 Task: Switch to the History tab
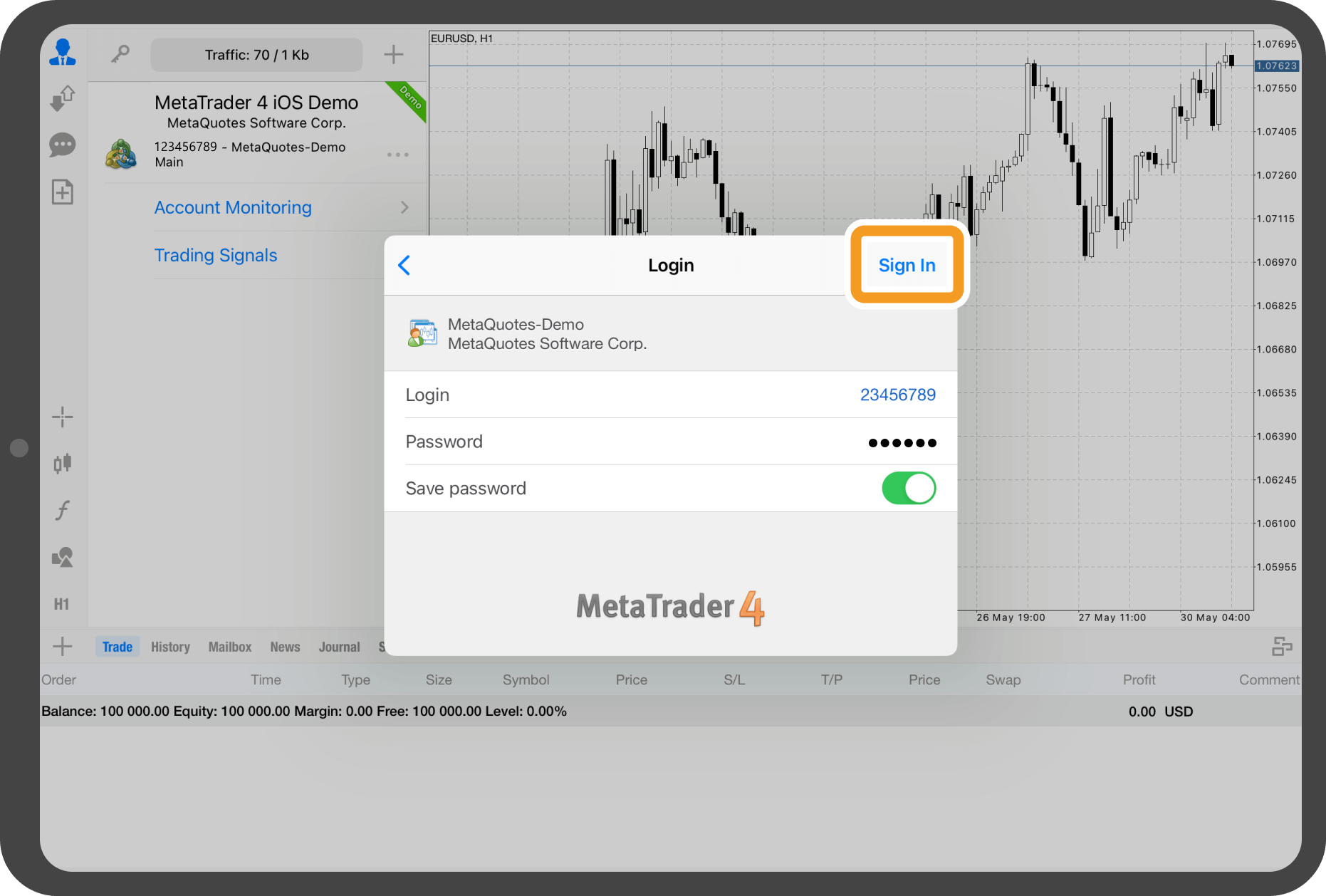pyautogui.click(x=170, y=647)
